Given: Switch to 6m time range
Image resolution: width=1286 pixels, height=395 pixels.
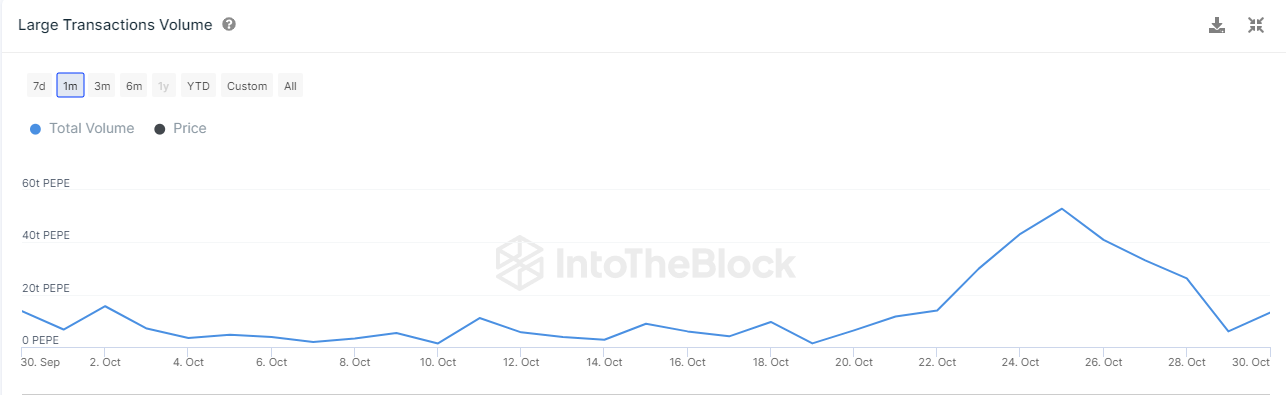Looking at the screenshot, I should tap(134, 86).
